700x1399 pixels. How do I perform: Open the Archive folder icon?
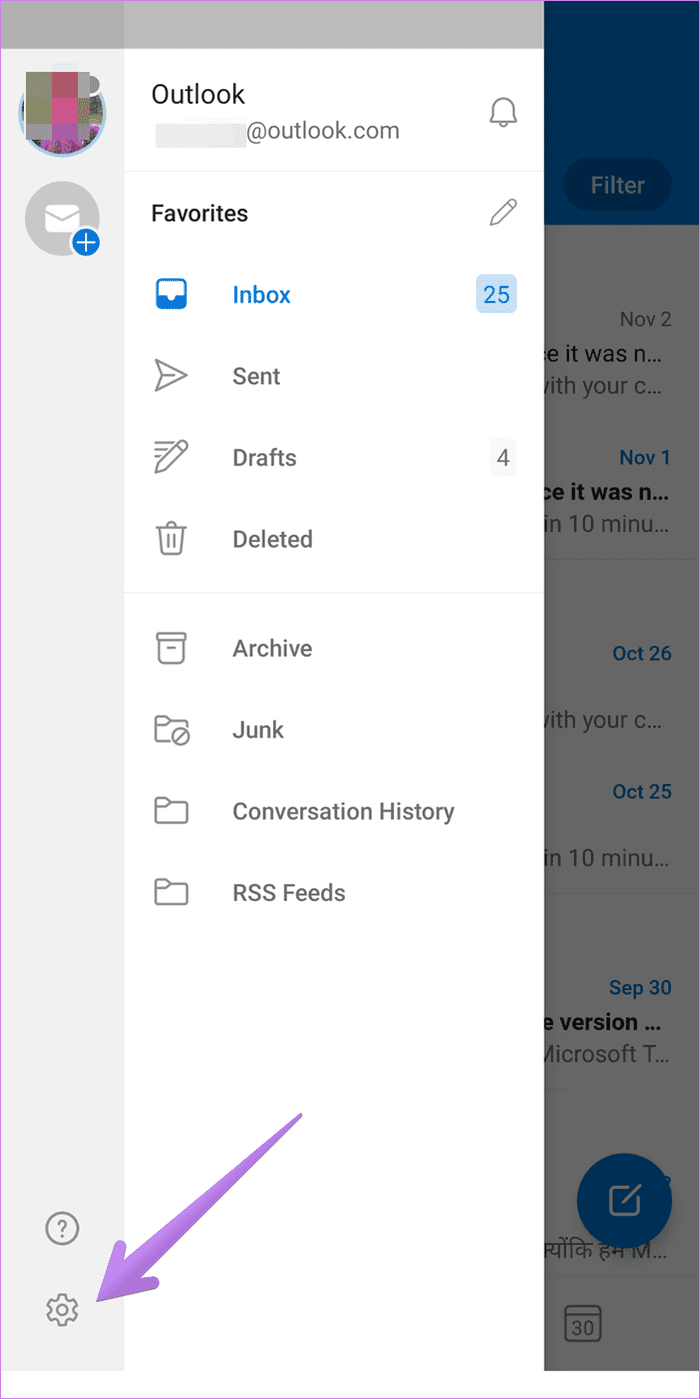(x=171, y=648)
